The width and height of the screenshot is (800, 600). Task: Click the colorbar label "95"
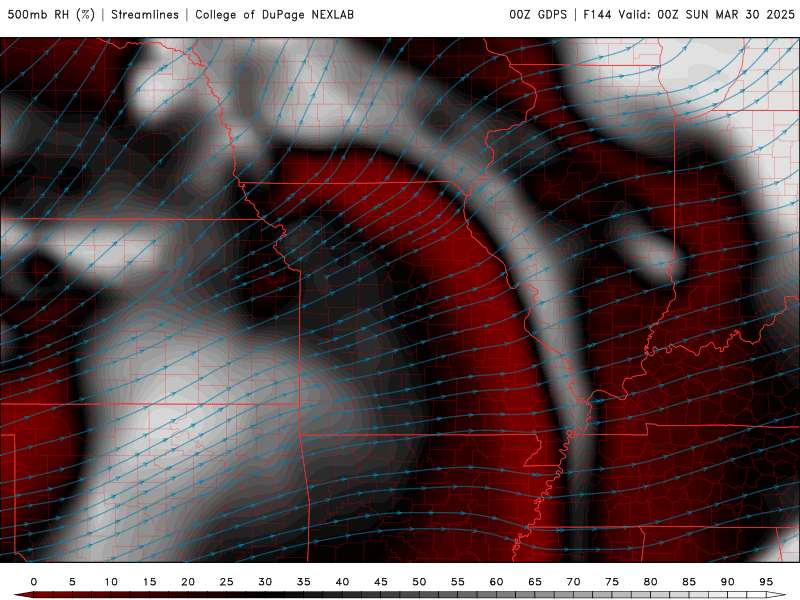[766, 582]
